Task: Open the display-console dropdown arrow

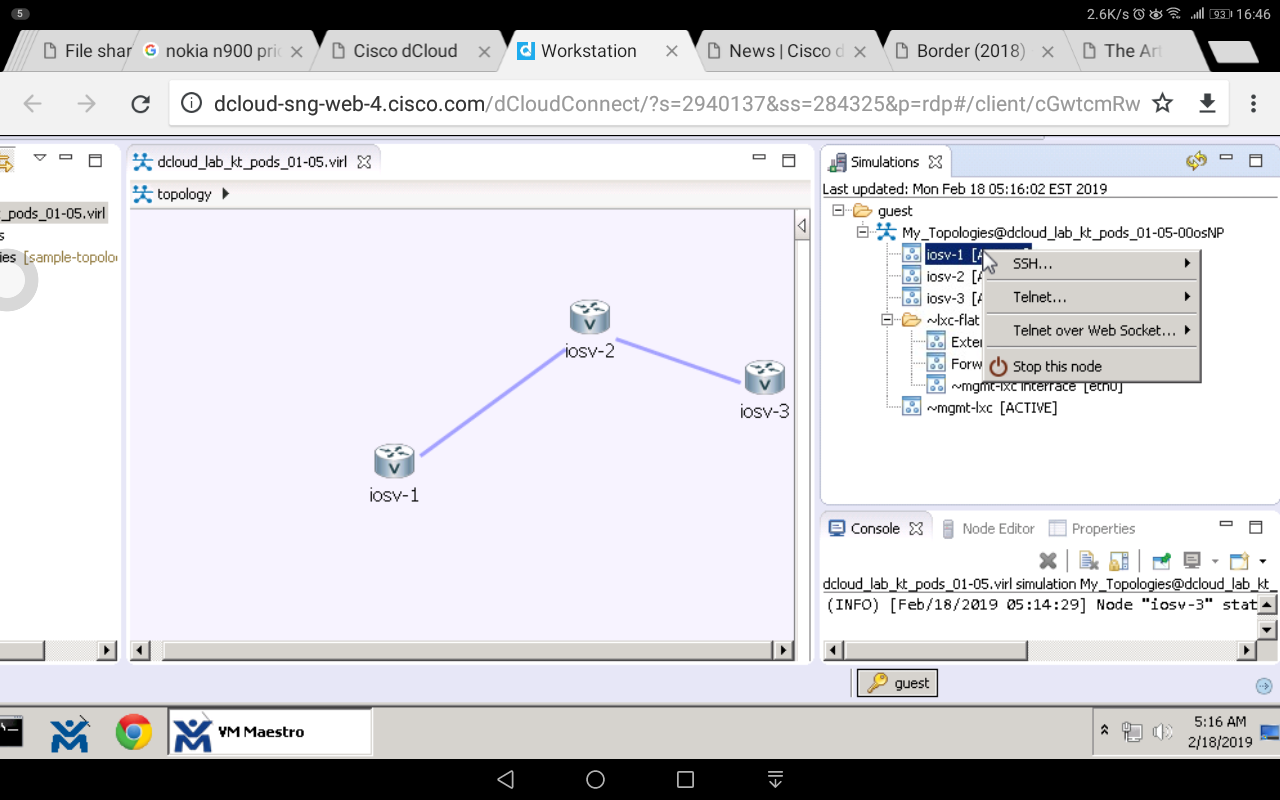Action: [1214, 560]
